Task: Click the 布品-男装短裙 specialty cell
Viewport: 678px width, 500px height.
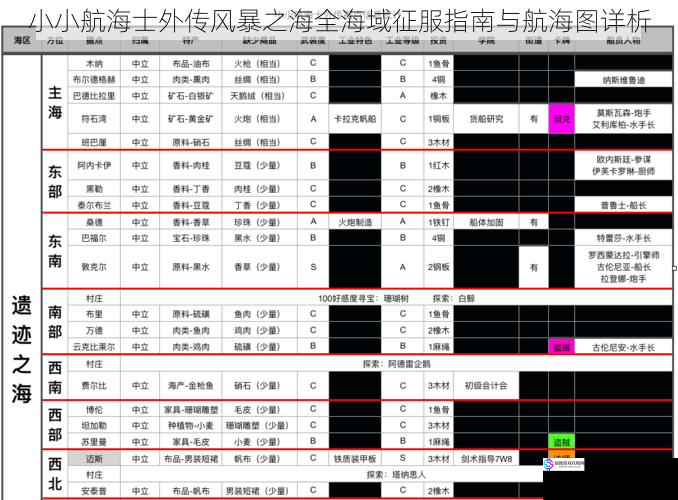Action: pos(191,458)
